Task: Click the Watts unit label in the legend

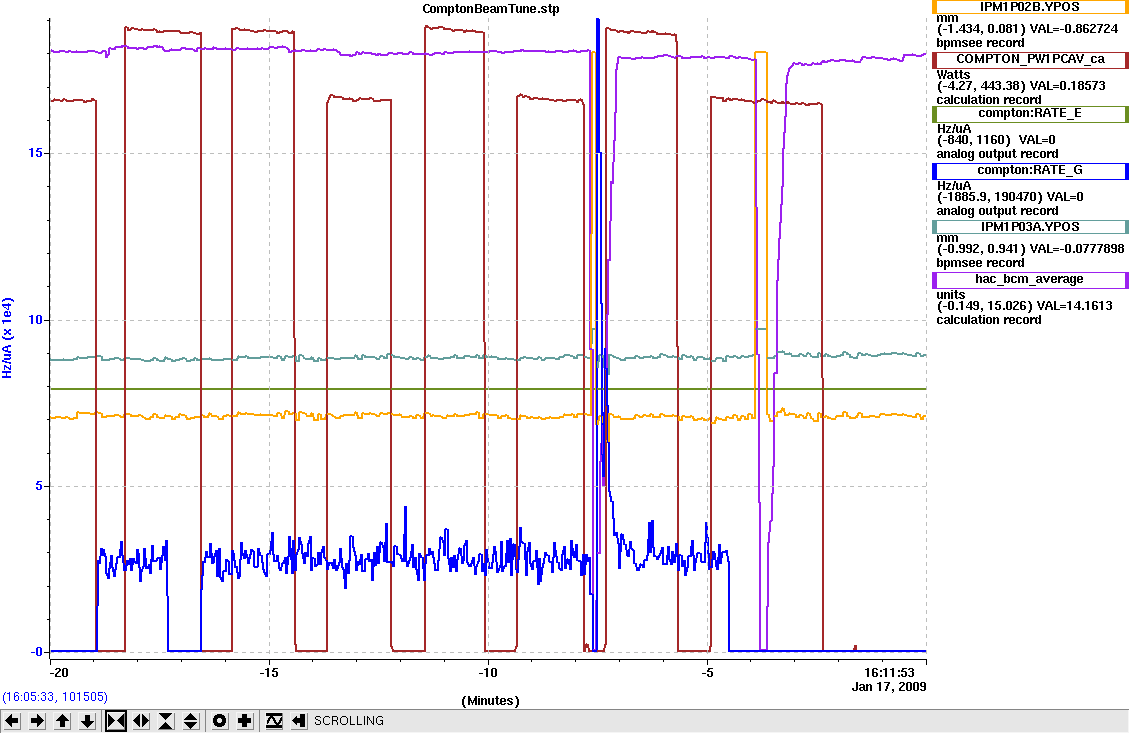Action: 953,74
